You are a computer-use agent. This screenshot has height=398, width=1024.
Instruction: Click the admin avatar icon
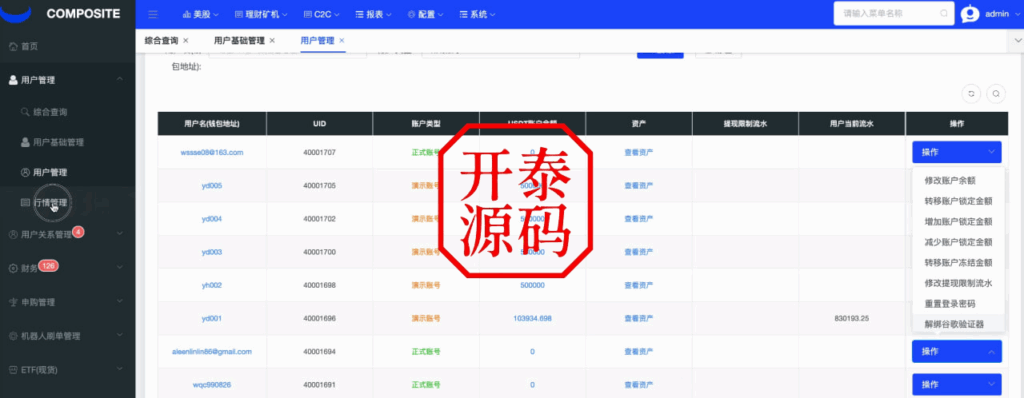click(x=970, y=14)
